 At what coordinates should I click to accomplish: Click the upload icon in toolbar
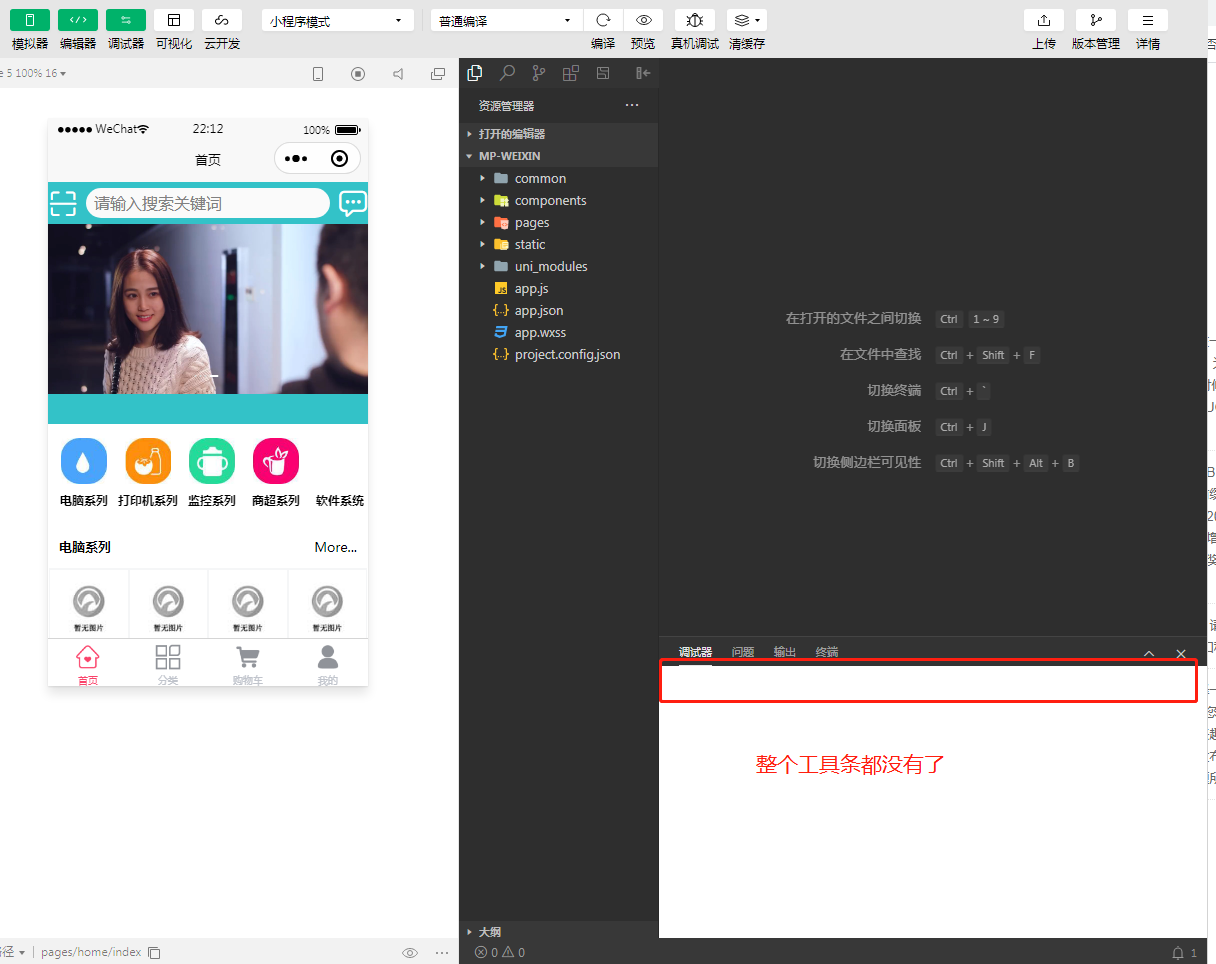pyautogui.click(x=1044, y=20)
